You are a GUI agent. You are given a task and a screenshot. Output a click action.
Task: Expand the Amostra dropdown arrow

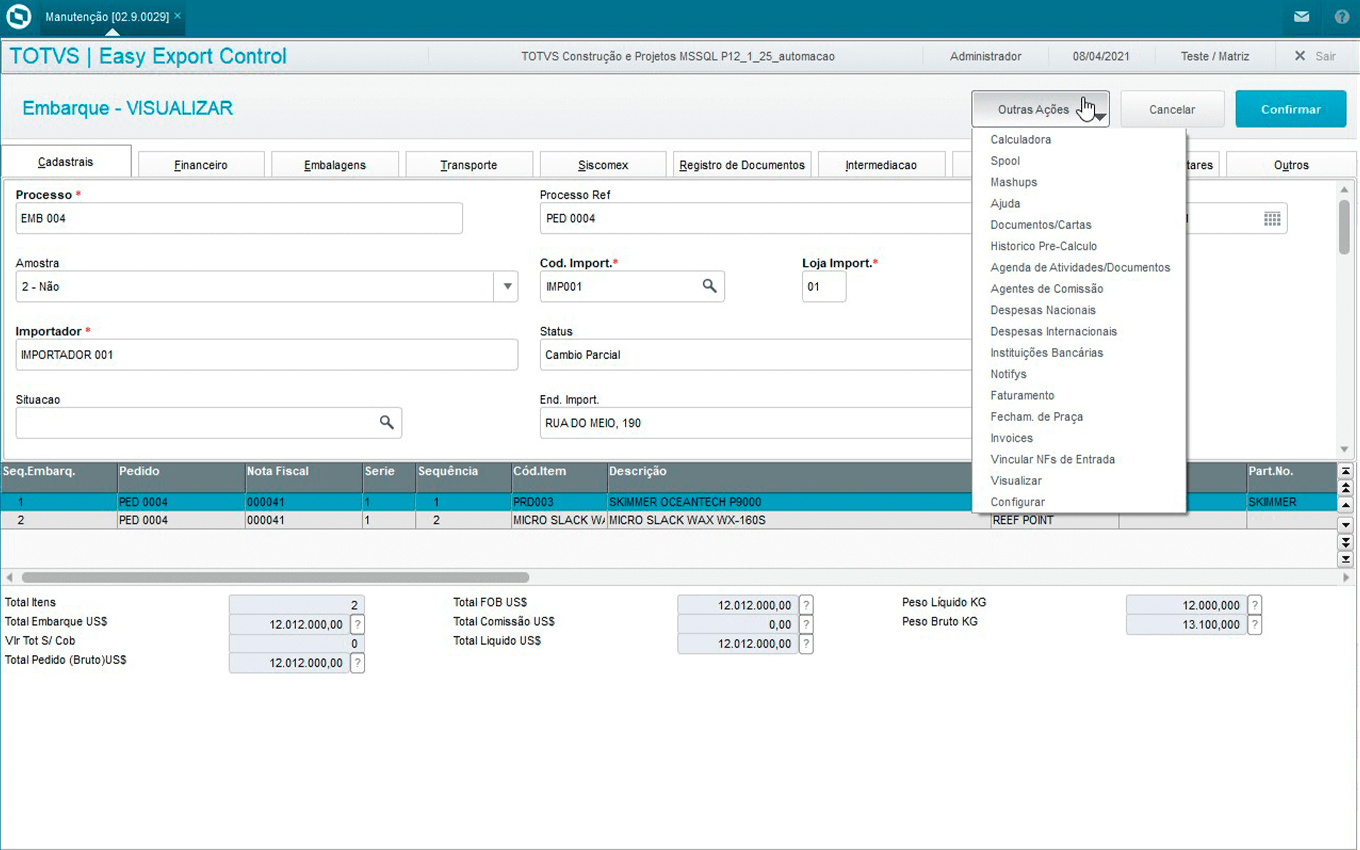[506, 286]
